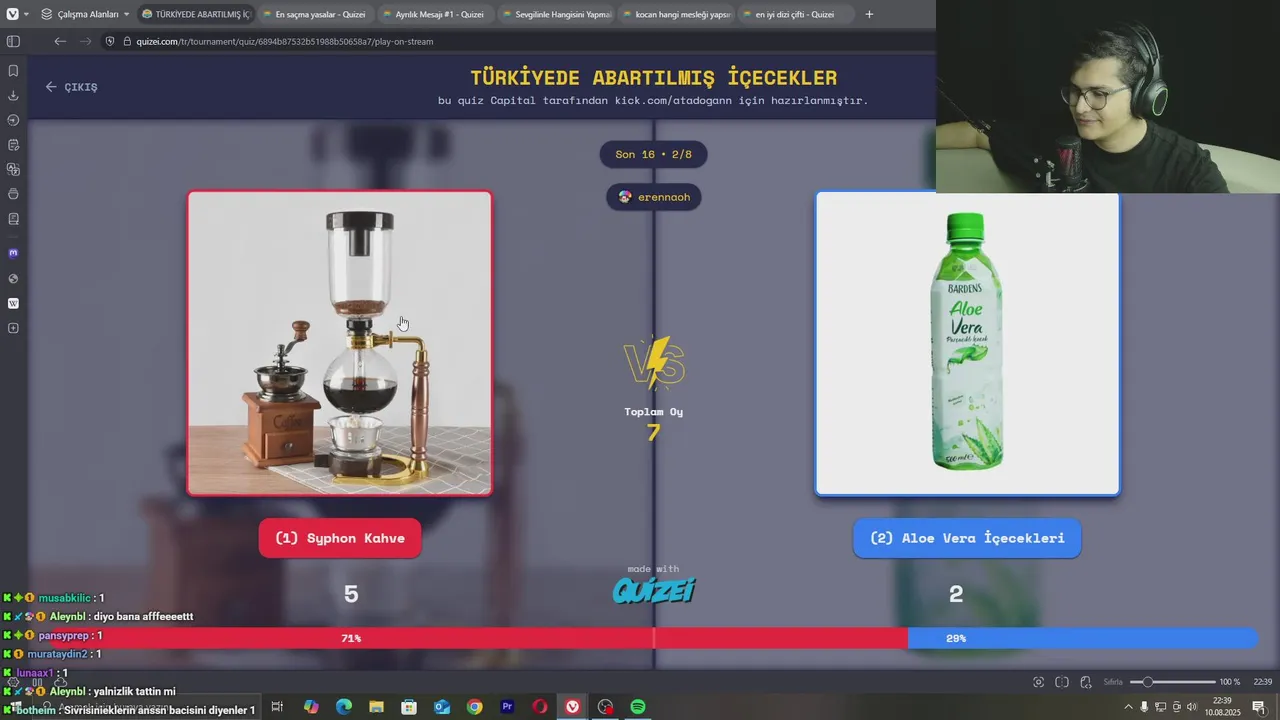Click the 'Son 16 • 2/8' round badge
1280x720 pixels.
point(653,154)
